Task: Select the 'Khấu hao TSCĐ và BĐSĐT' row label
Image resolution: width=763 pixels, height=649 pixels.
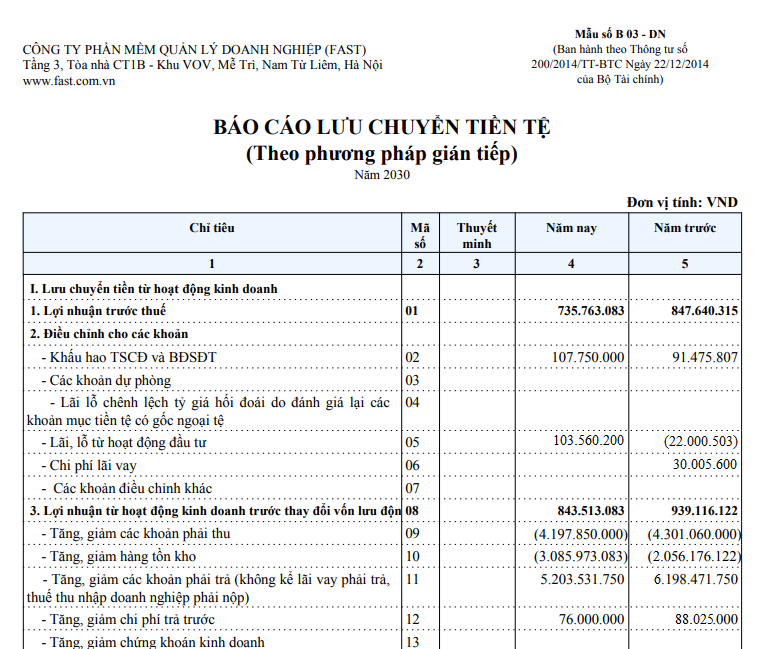Action: coord(128,357)
